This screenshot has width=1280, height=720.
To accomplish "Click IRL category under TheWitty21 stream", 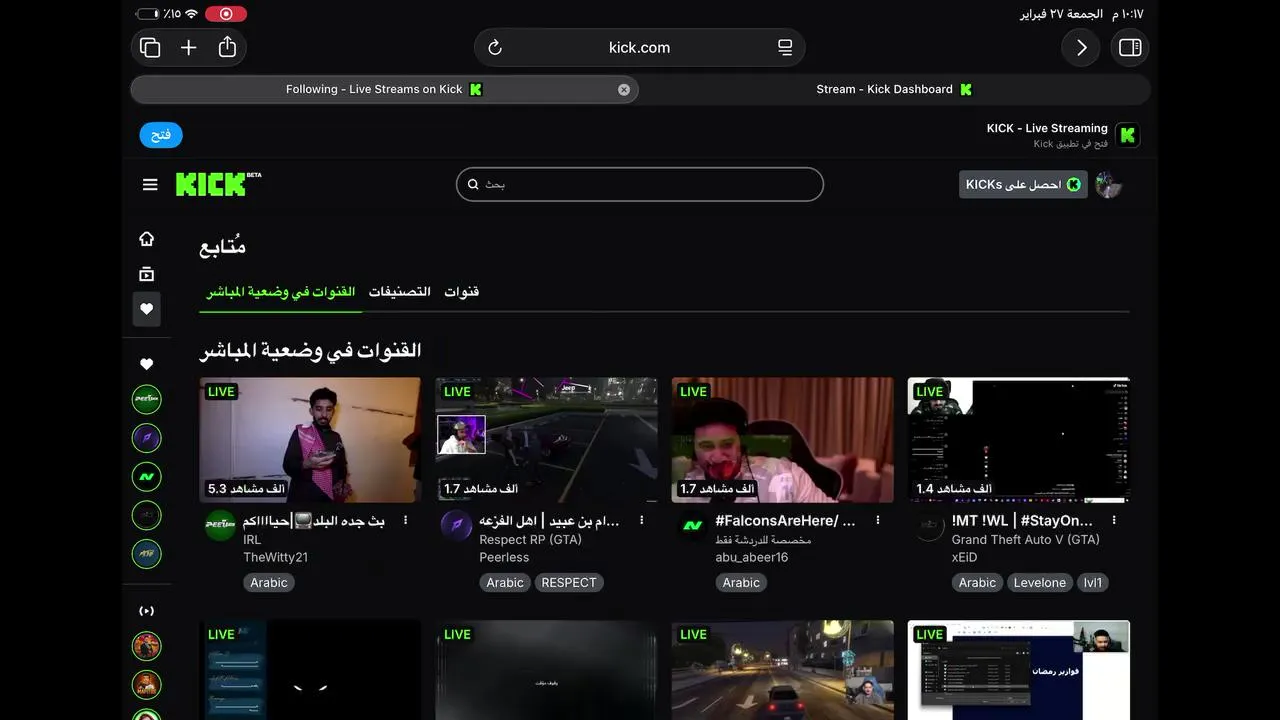I will tap(252, 540).
